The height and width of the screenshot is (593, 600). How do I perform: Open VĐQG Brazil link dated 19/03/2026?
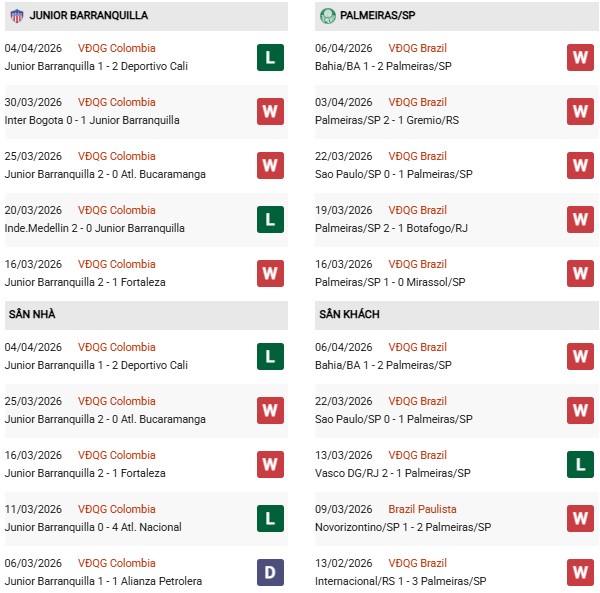point(419,210)
